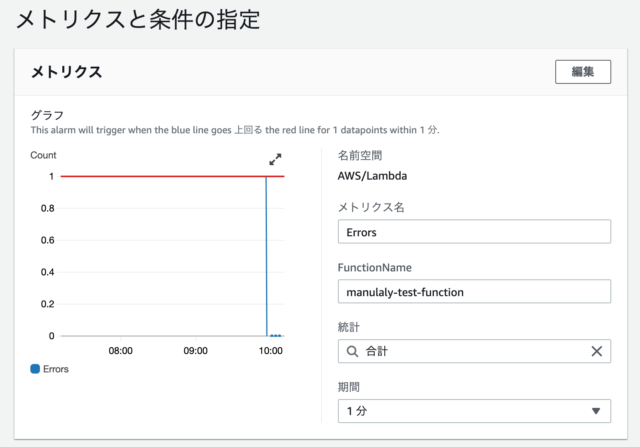This screenshot has height=447, width=640.
Task: Click the 編集 button
Action: [583, 71]
